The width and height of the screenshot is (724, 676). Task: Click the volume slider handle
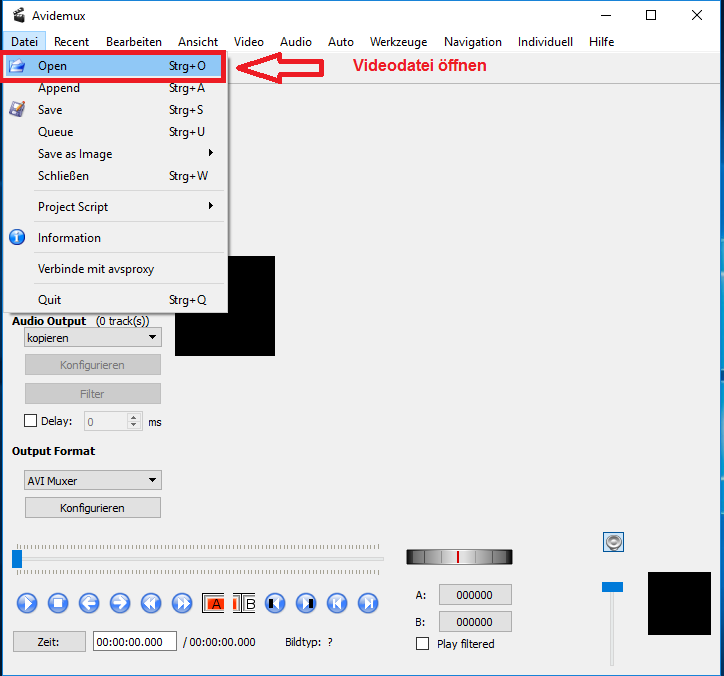612,587
